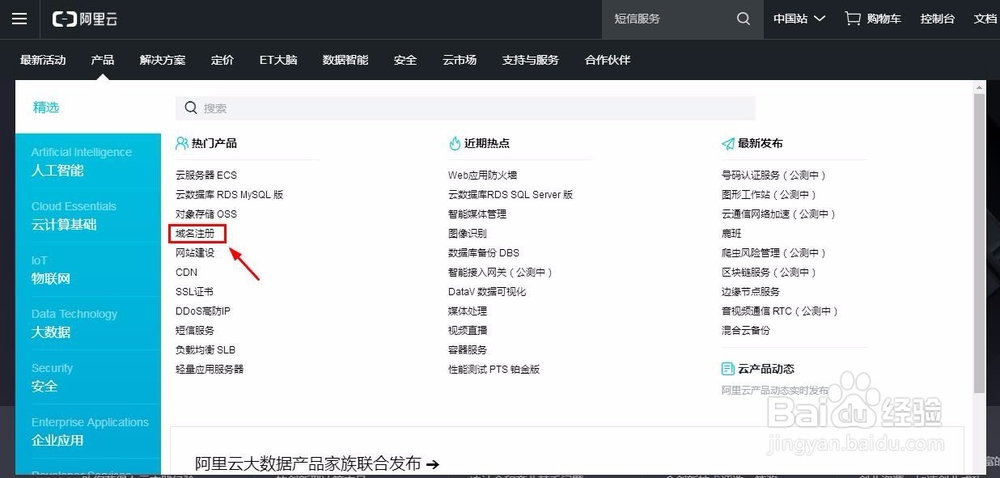Viewport: 1000px width, 478px height.
Task: Open the 支持与服务 menu
Action: tap(531, 60)
